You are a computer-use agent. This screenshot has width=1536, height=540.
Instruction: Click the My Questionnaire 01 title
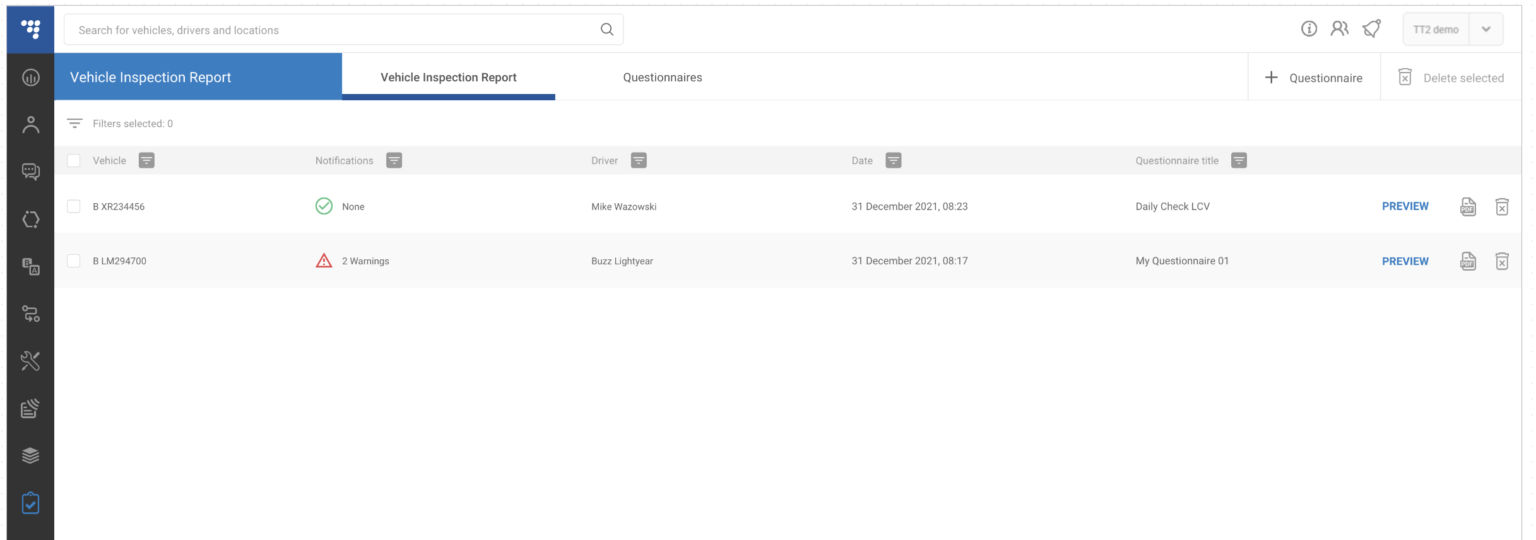[x=1182, y=261]
